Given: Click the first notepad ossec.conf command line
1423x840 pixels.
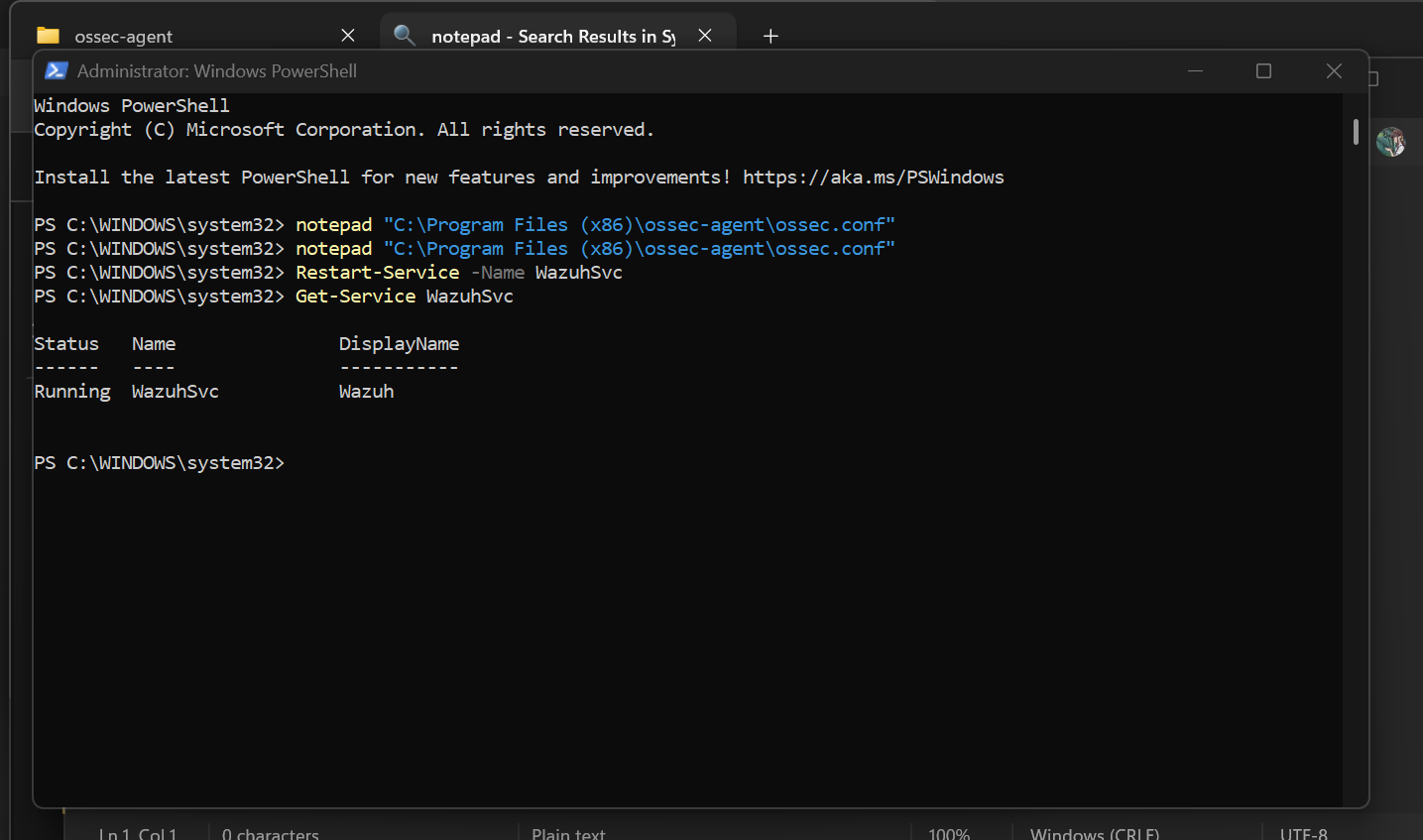Looking at the screenshot, I should [x=464, y=225].
